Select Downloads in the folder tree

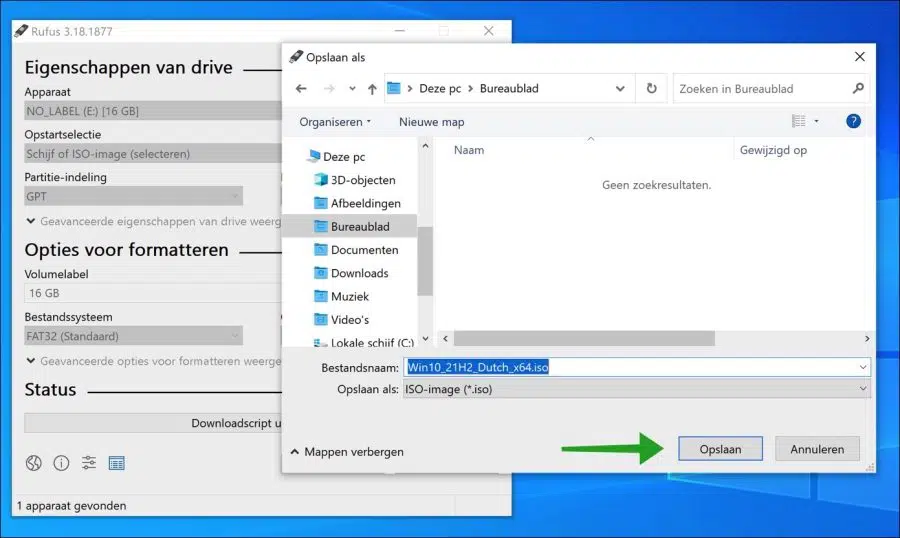(x=351, y=273)
